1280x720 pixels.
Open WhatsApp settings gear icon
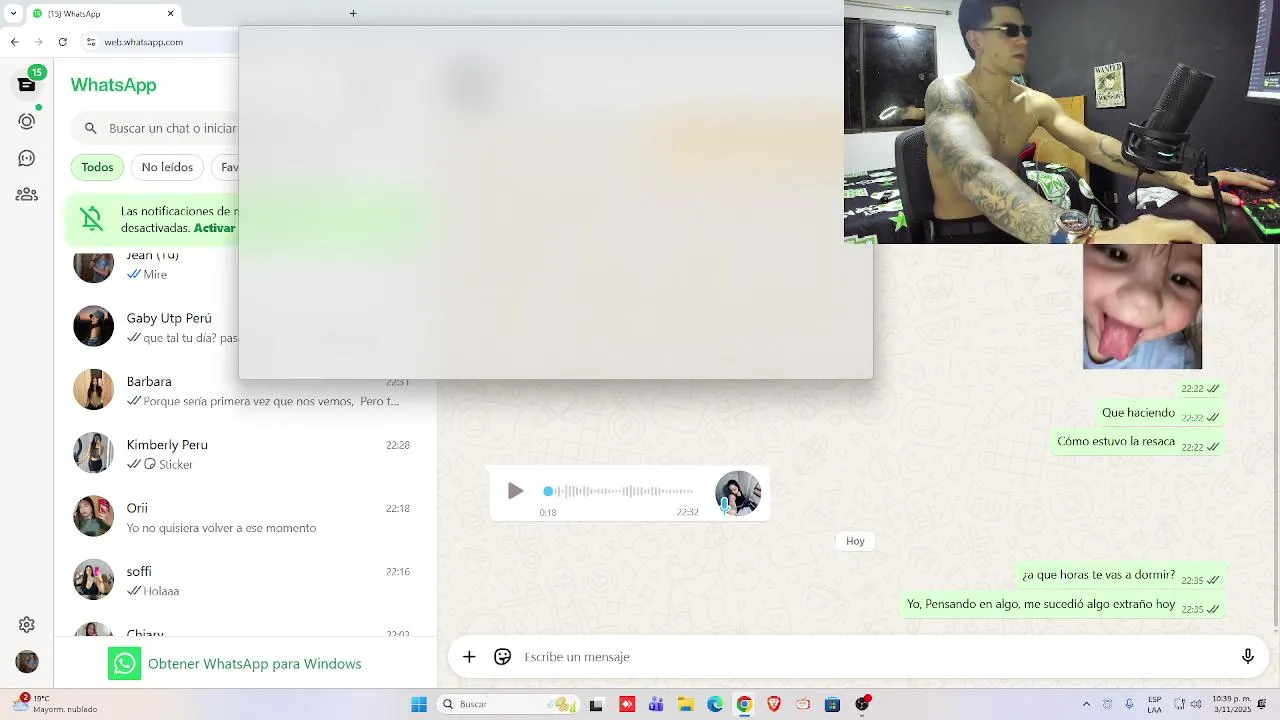point(27,625)
